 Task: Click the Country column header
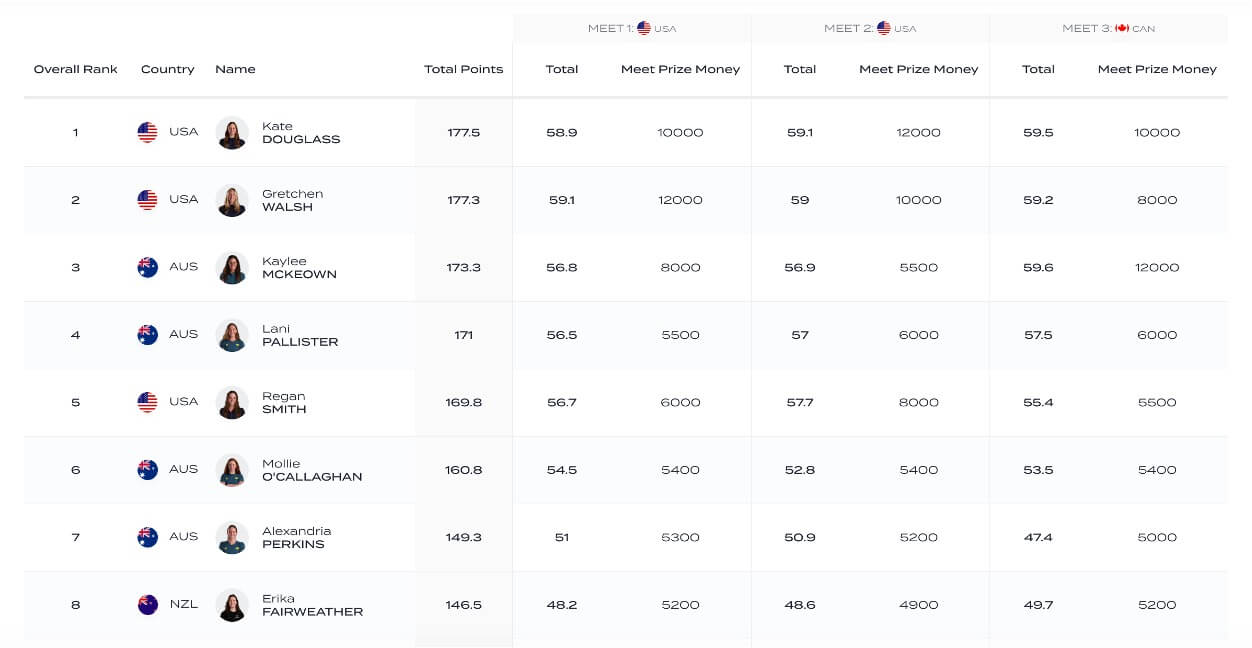click(x=167, y=69)
